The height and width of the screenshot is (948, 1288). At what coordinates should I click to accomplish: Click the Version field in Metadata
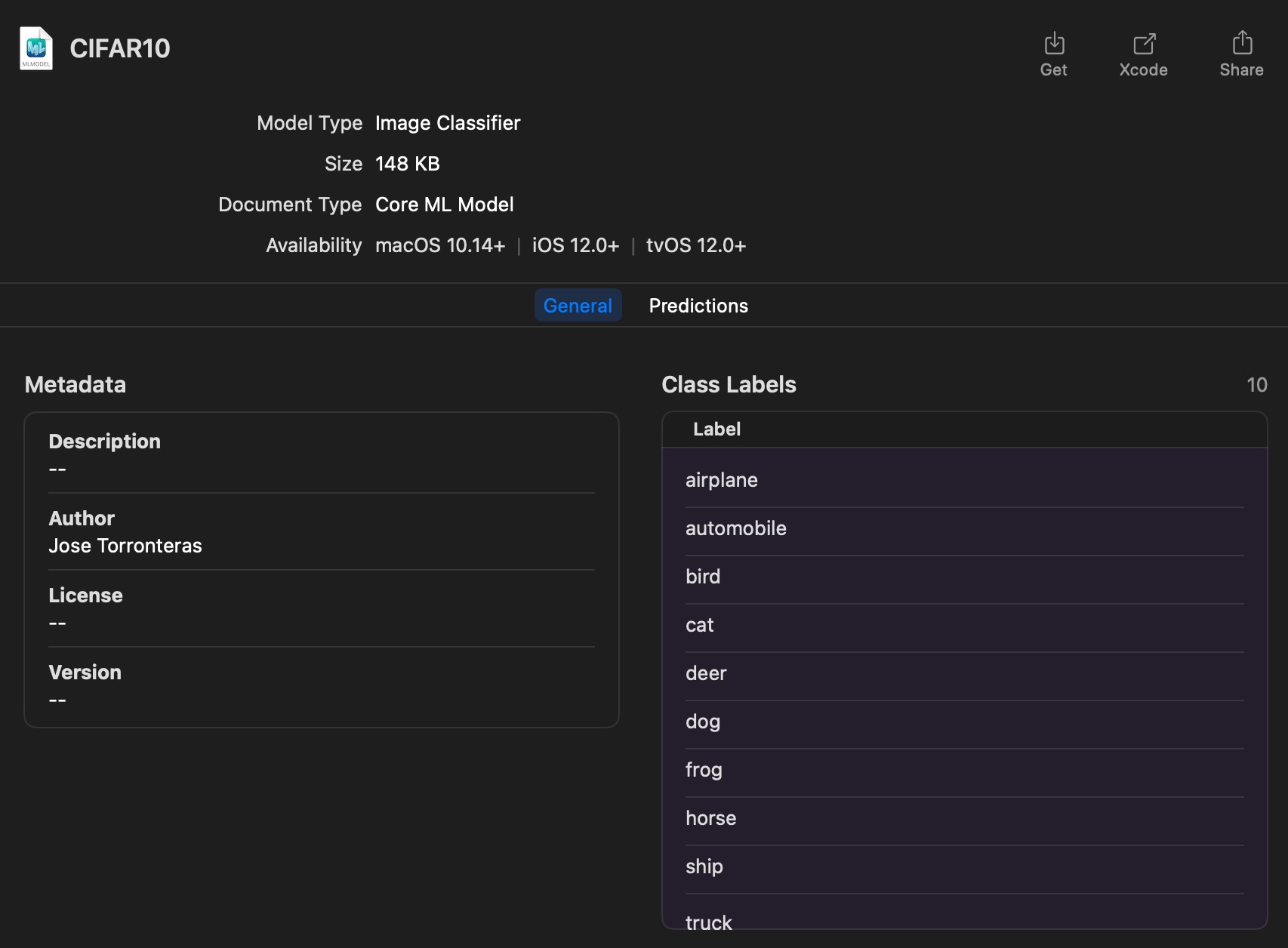[322, 685]
